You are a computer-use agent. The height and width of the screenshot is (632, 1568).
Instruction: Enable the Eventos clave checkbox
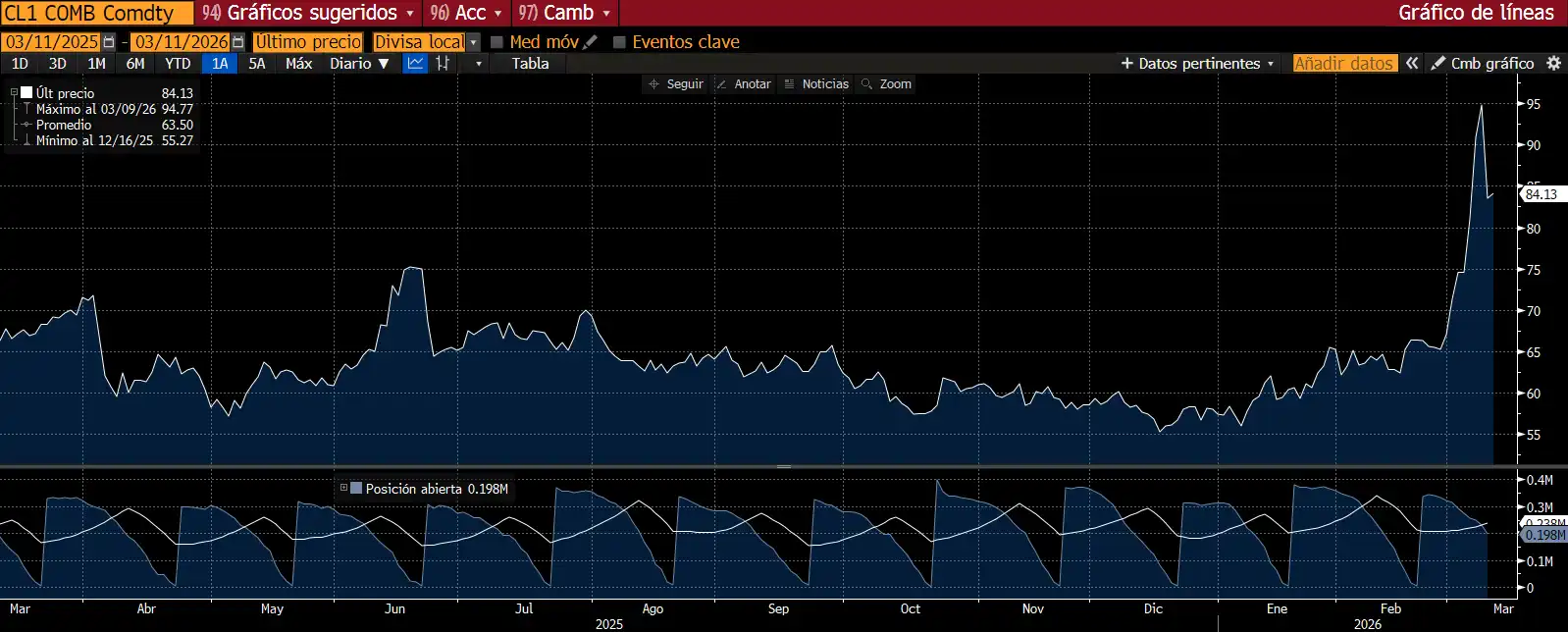tap(619, 42)
